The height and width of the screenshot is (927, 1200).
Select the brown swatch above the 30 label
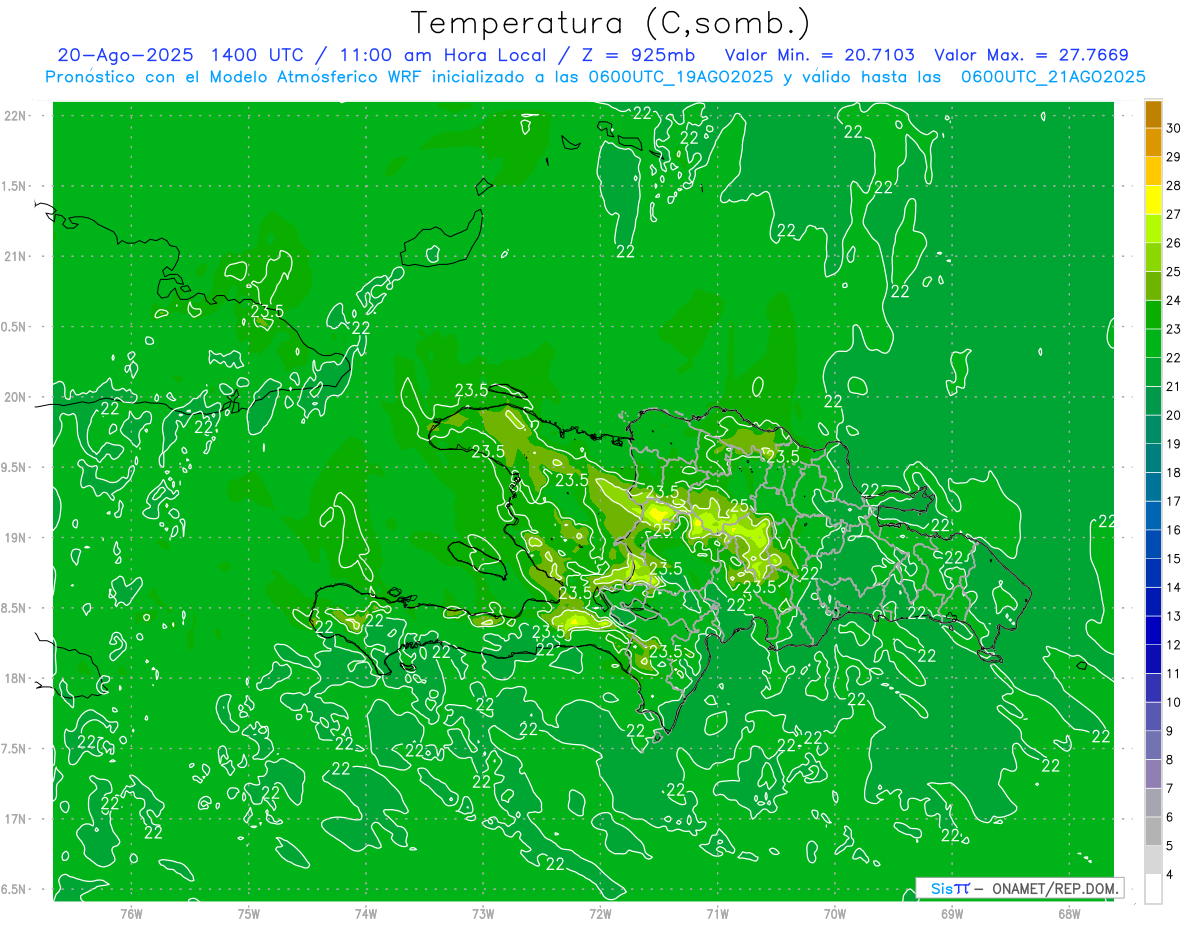click(x=1153, y=113)
